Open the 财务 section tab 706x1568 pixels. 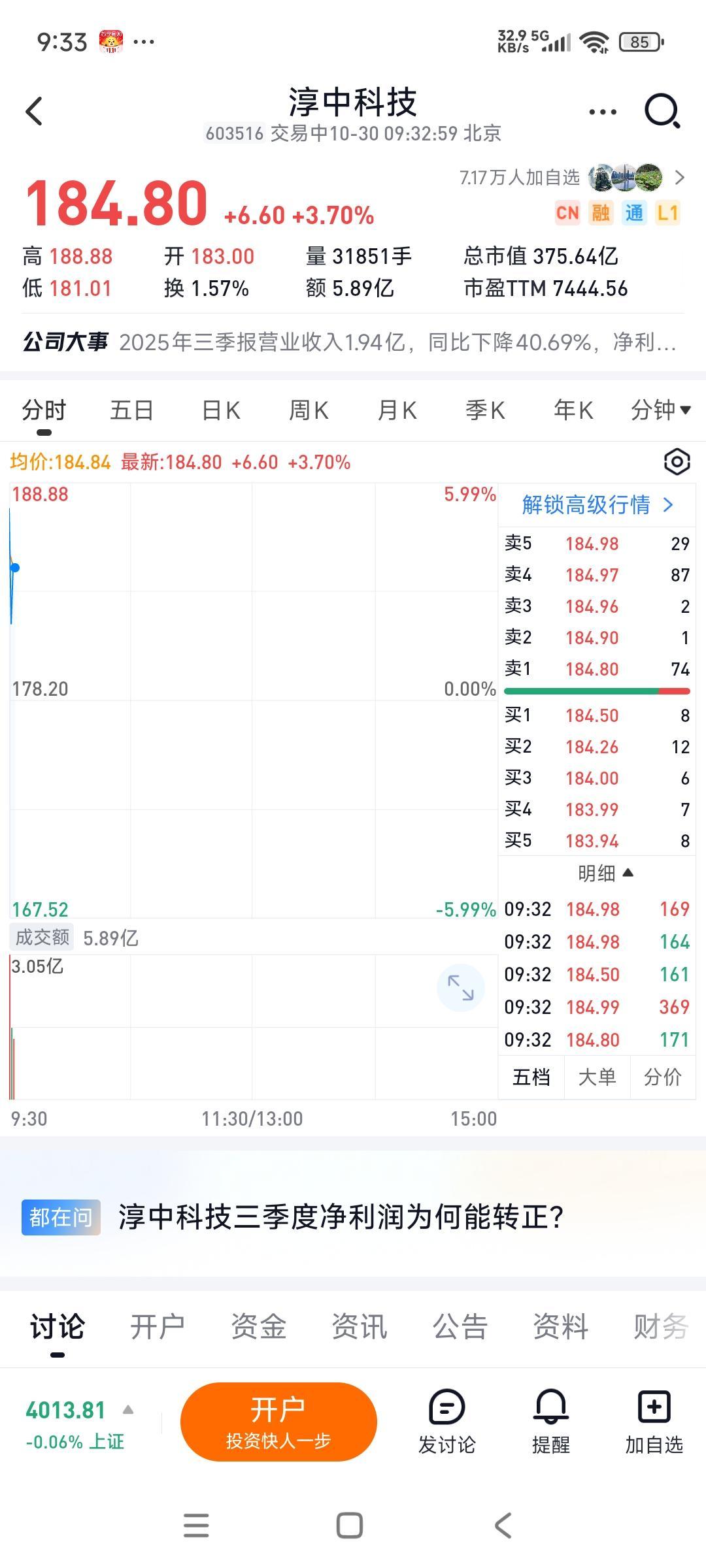661,1327
